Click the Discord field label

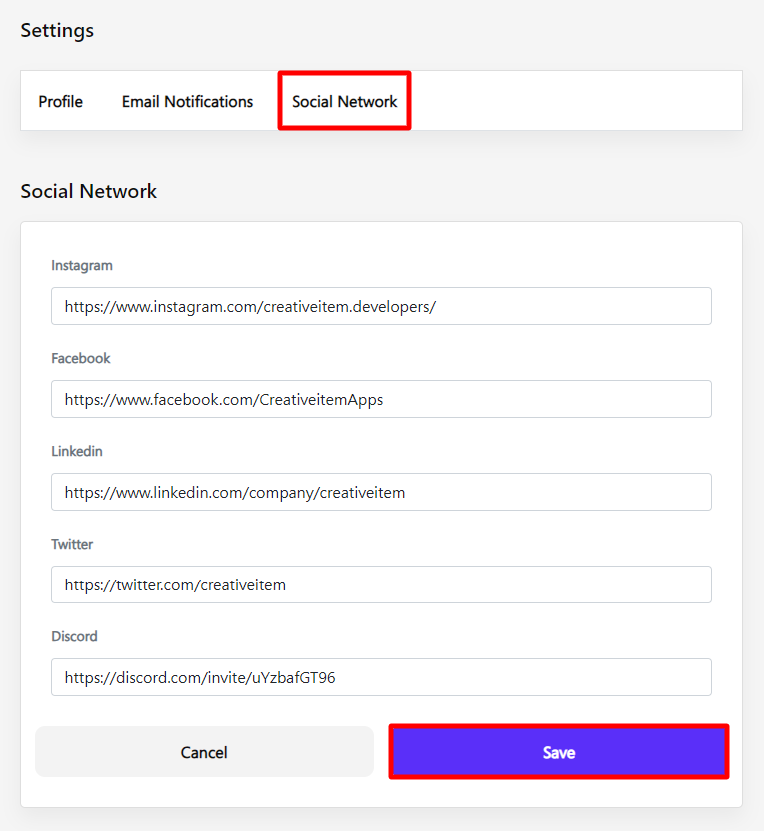pyautogui.click(x=75, y=636)
